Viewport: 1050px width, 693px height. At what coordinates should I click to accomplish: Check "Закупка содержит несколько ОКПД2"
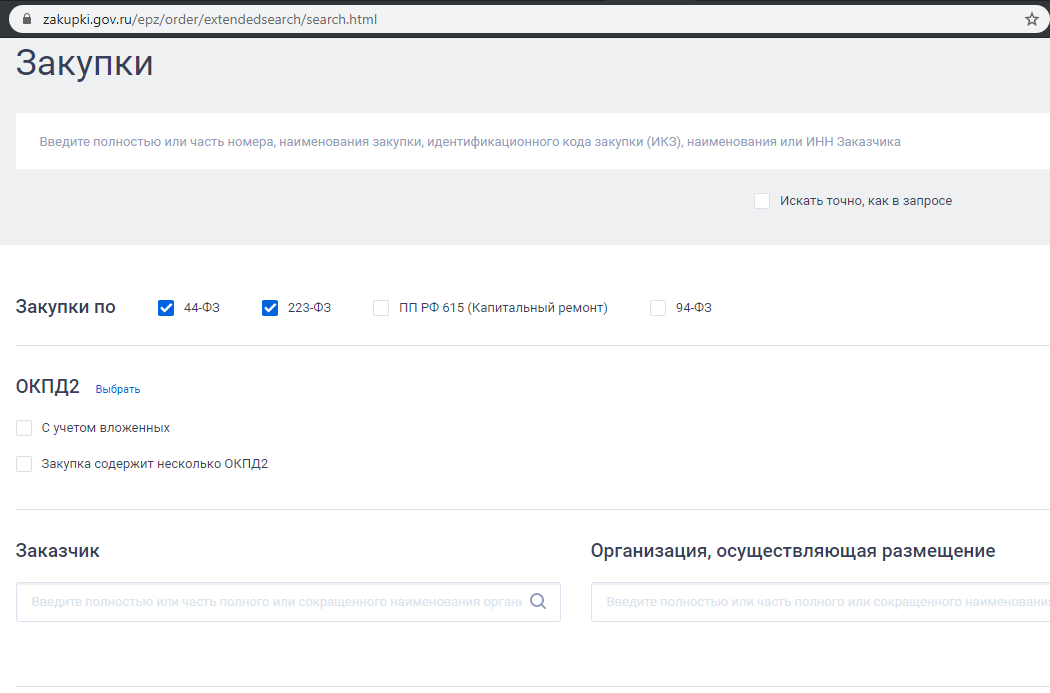pos(24,463)
